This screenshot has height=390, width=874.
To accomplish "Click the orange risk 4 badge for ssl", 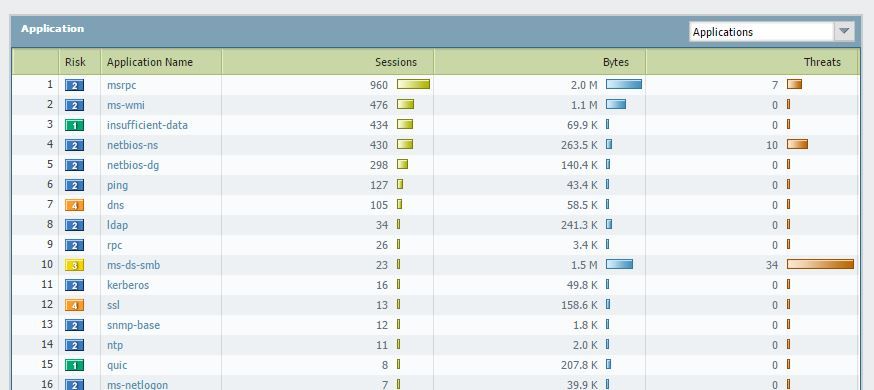I will (x=74, y=305).
